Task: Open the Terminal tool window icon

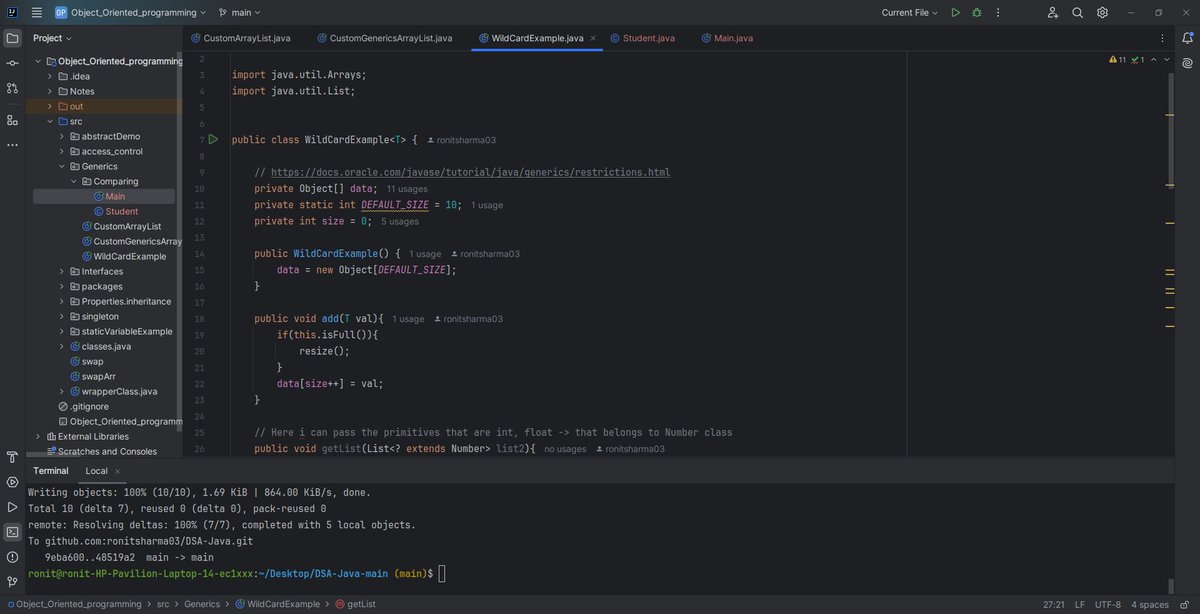Action: (x=12, y=532)
